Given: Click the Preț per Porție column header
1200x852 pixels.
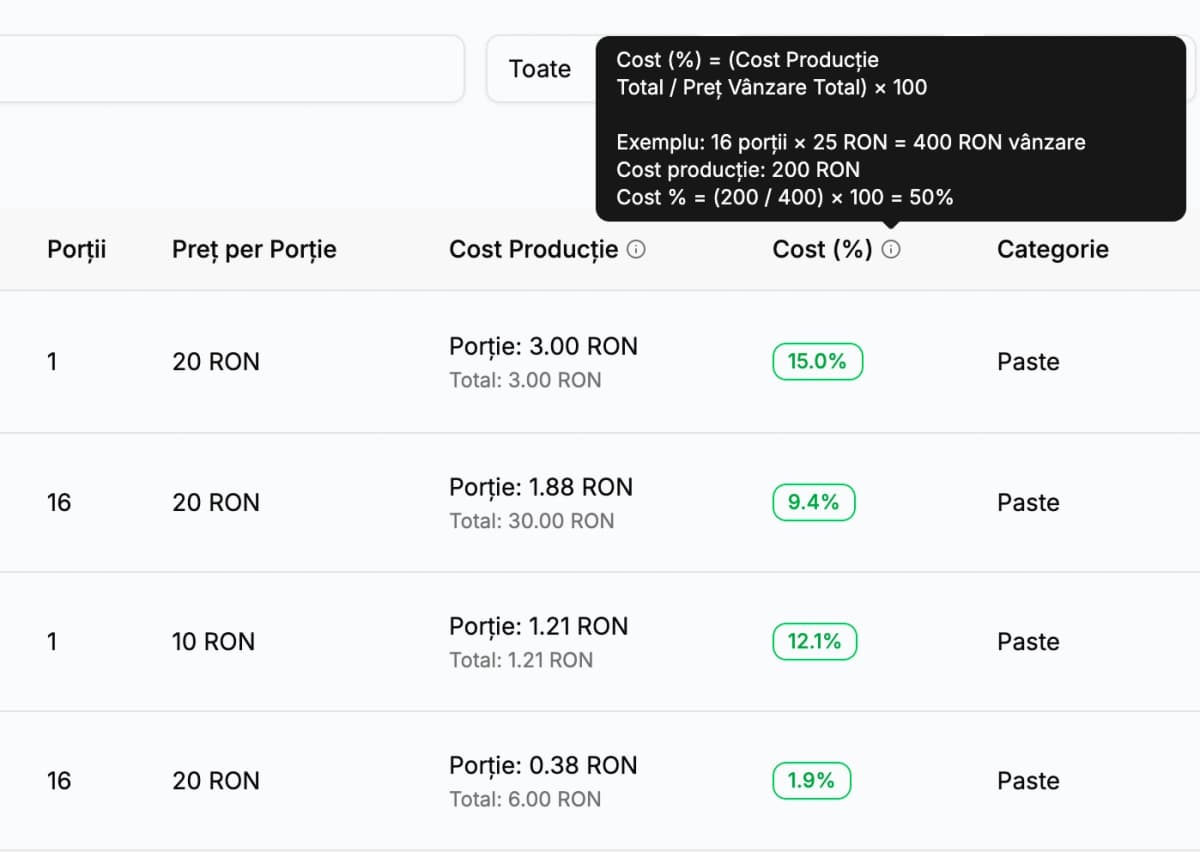Looking at the screenshot, I should (x=254, y=249).
